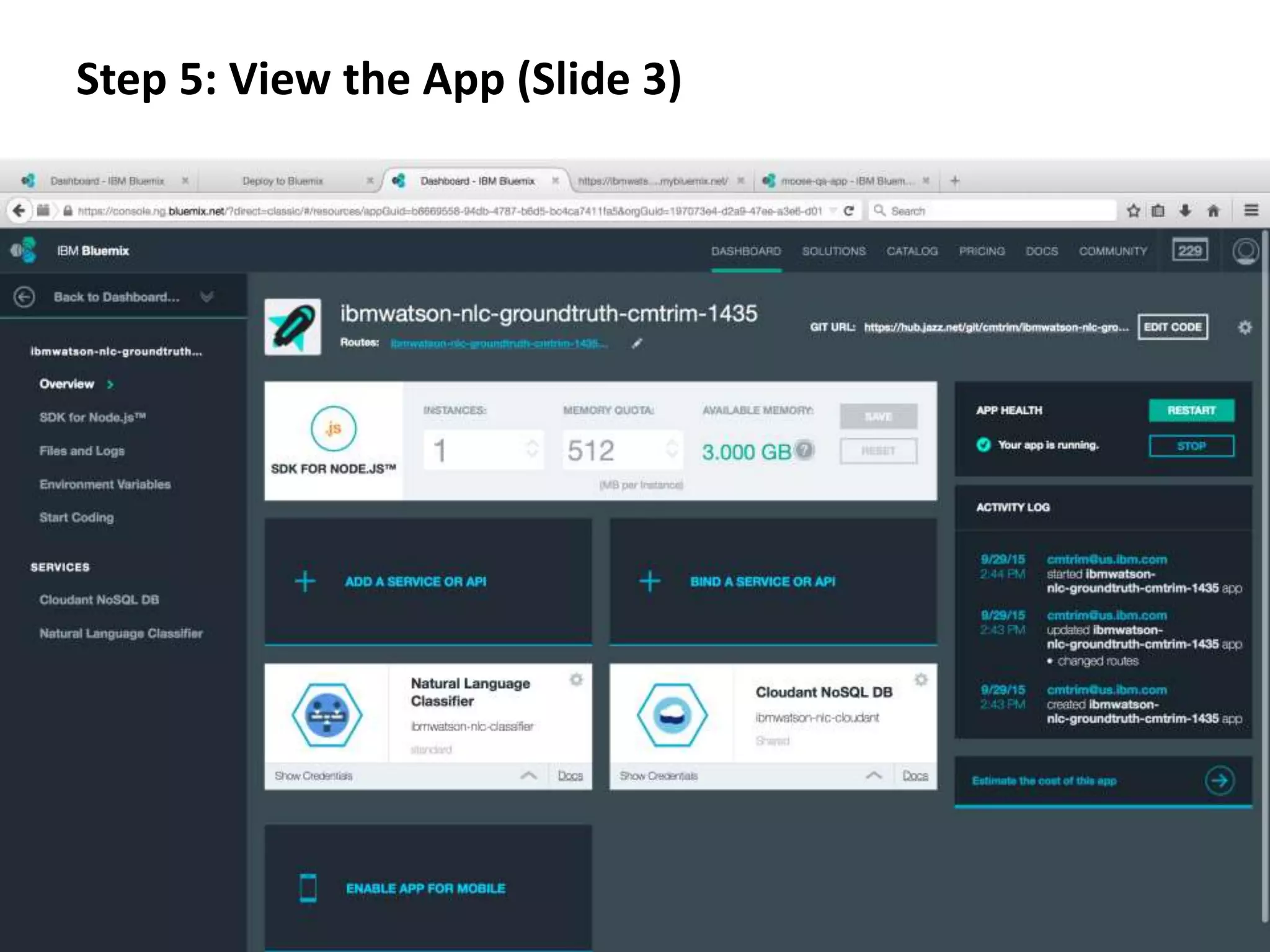Select Natural Language Classifier in sidebar services

pos(121,633)
